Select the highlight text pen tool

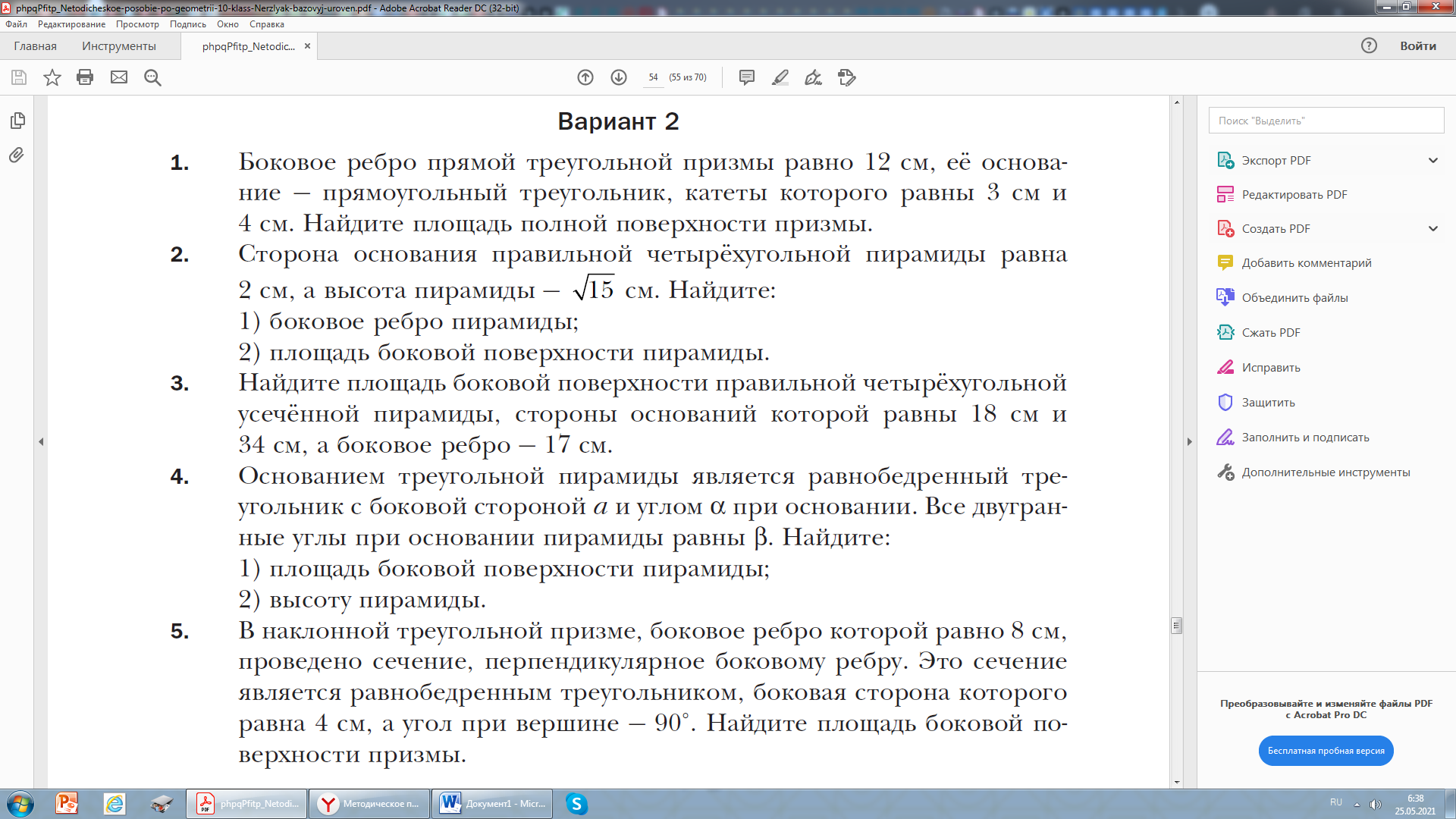[x=780, y=77]
